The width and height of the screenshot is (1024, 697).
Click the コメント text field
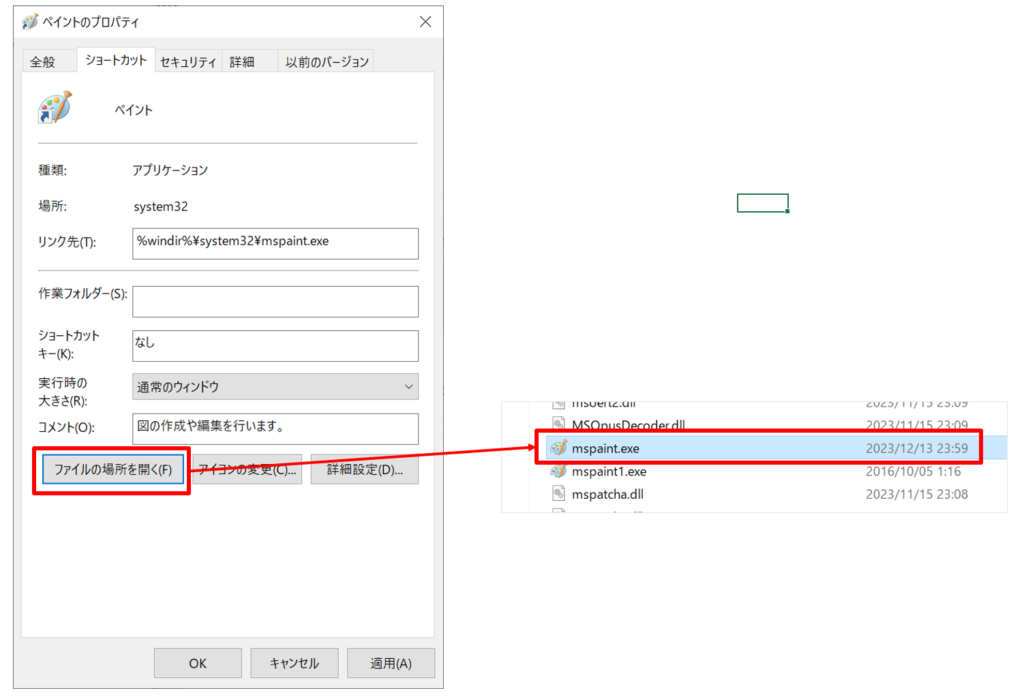click(275, 429)
